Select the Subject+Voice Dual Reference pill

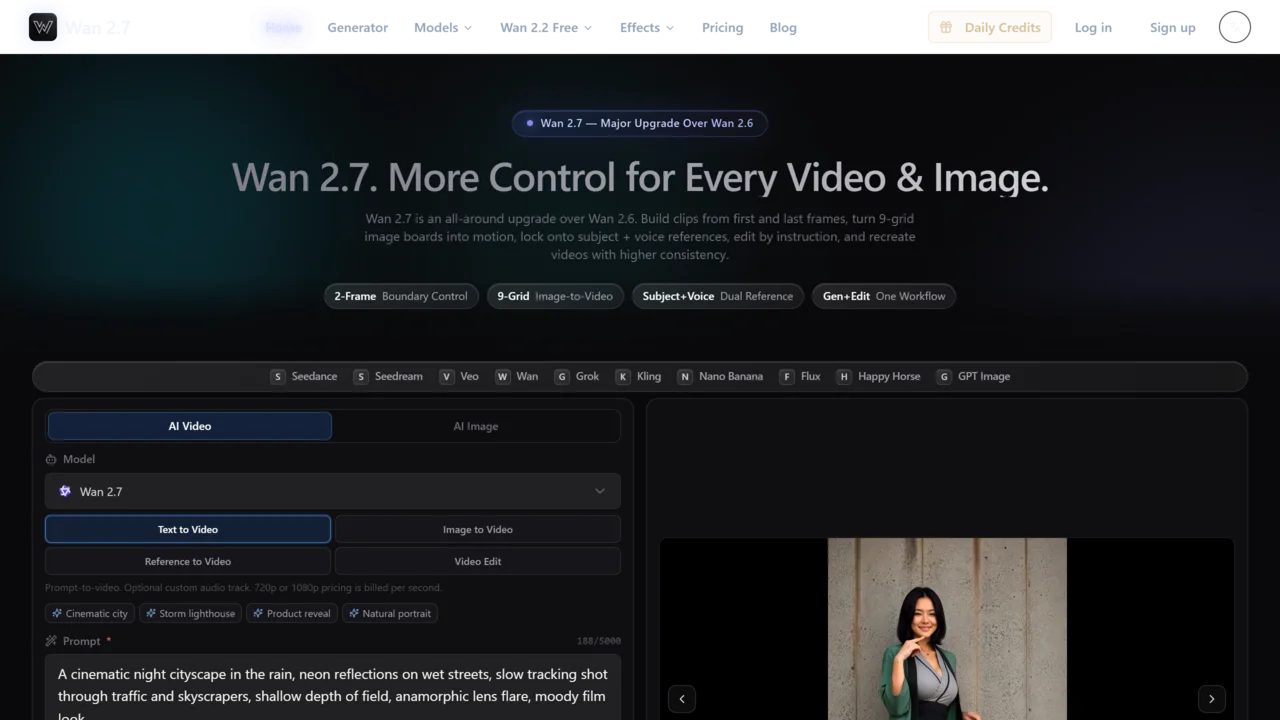[718, 296]
